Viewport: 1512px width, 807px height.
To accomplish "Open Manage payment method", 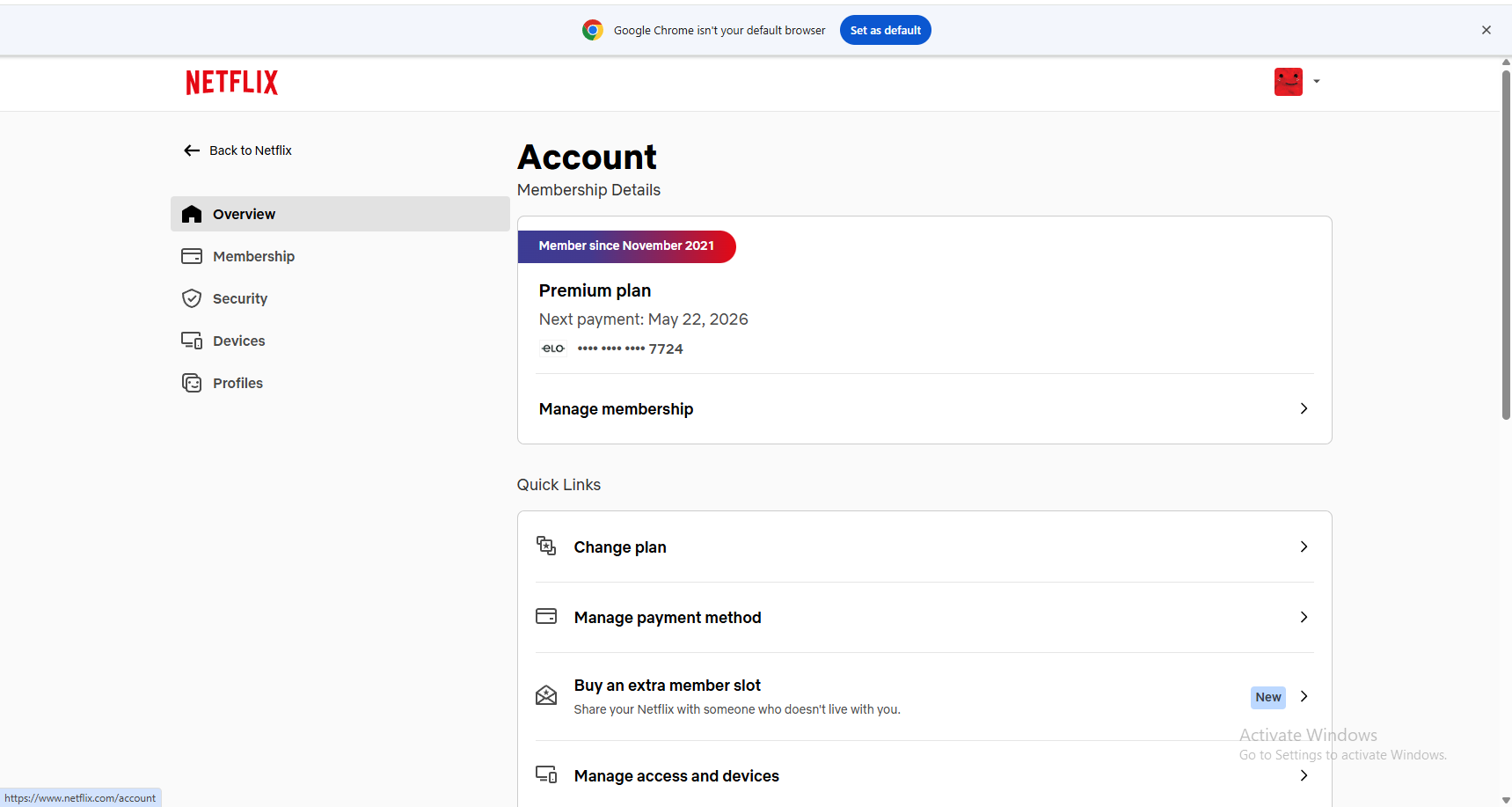I will [924, 617].
